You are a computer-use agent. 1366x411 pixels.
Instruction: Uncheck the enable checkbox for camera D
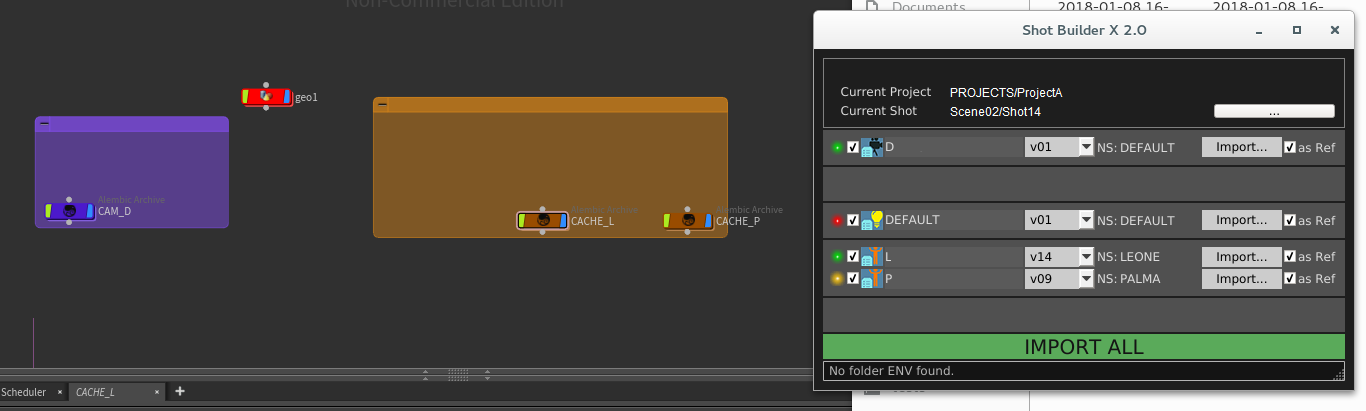click(853, 147)
